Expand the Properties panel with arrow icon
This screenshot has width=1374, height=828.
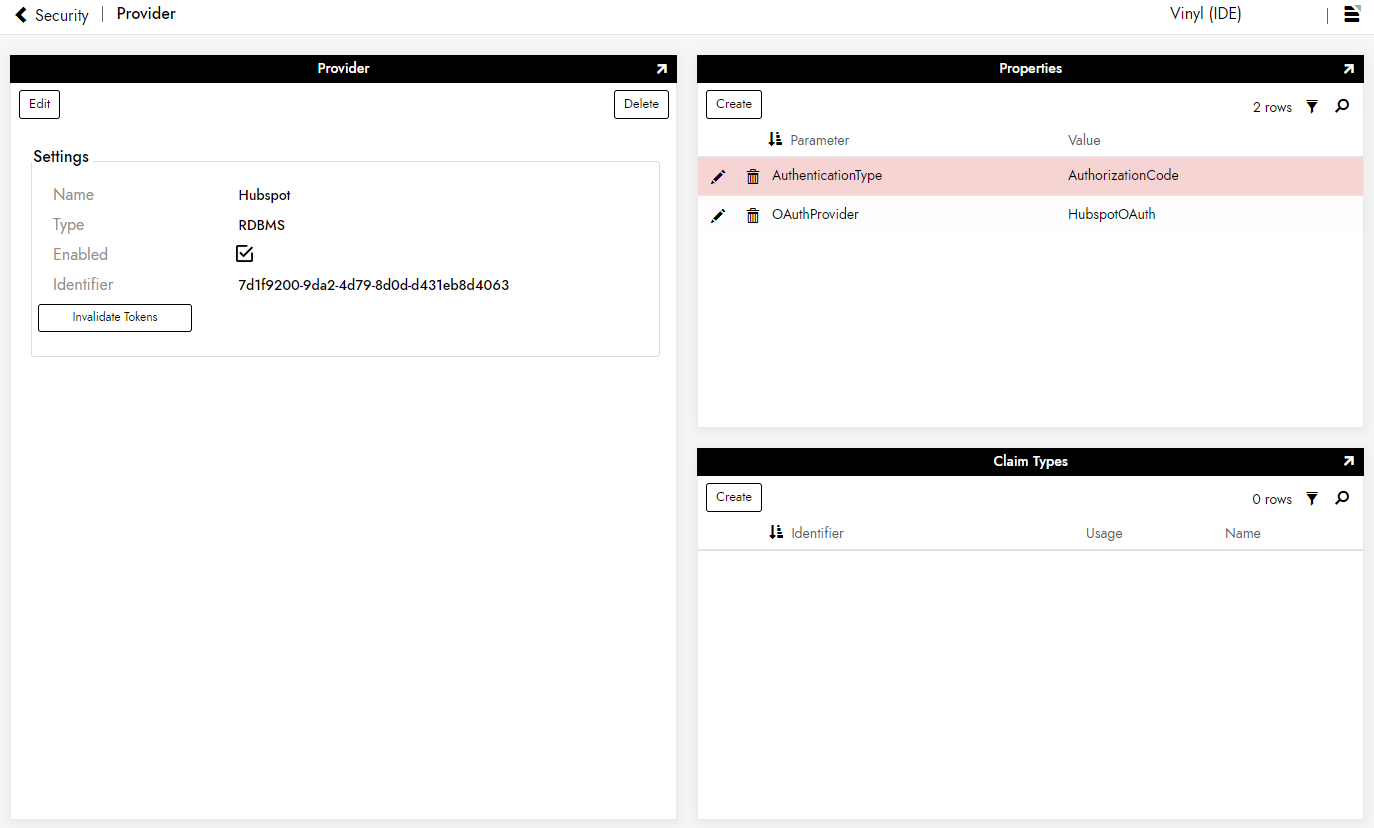[1348, 69]
